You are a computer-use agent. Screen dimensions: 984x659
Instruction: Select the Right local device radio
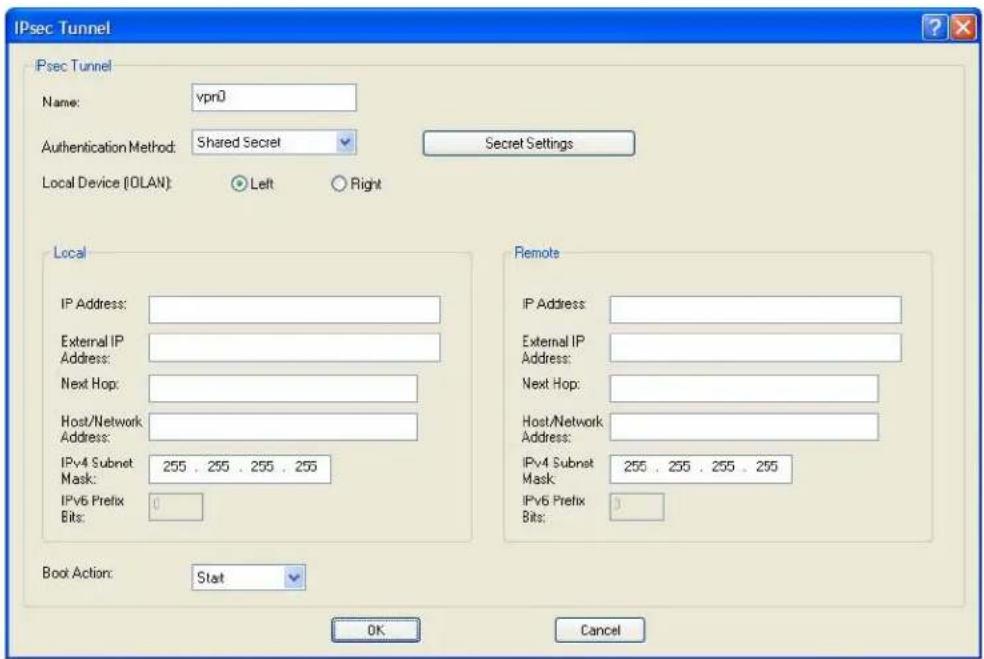click(x=339, y=184)
